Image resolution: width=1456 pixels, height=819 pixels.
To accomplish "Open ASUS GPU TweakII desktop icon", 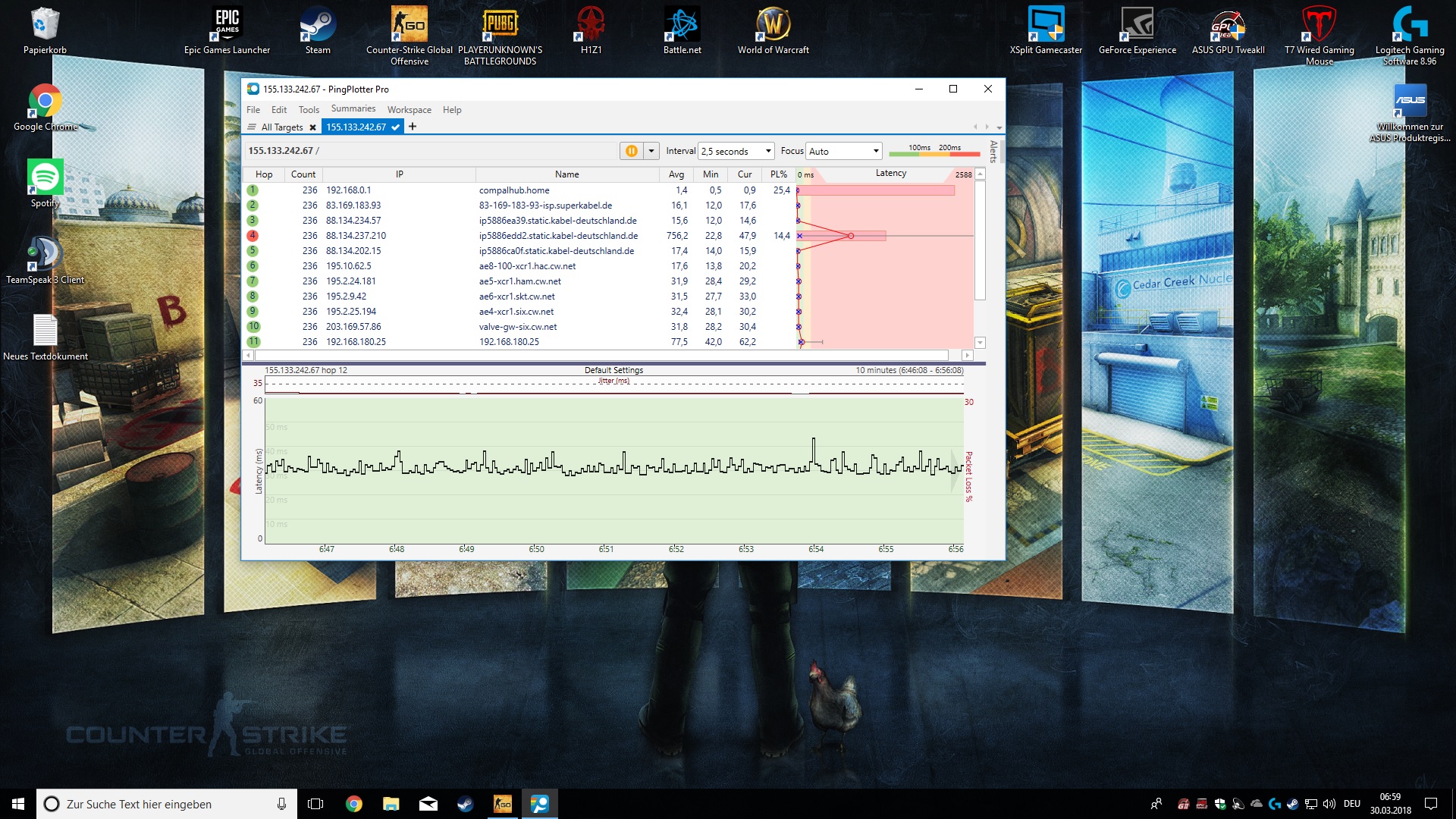I will coord(1228,31).
